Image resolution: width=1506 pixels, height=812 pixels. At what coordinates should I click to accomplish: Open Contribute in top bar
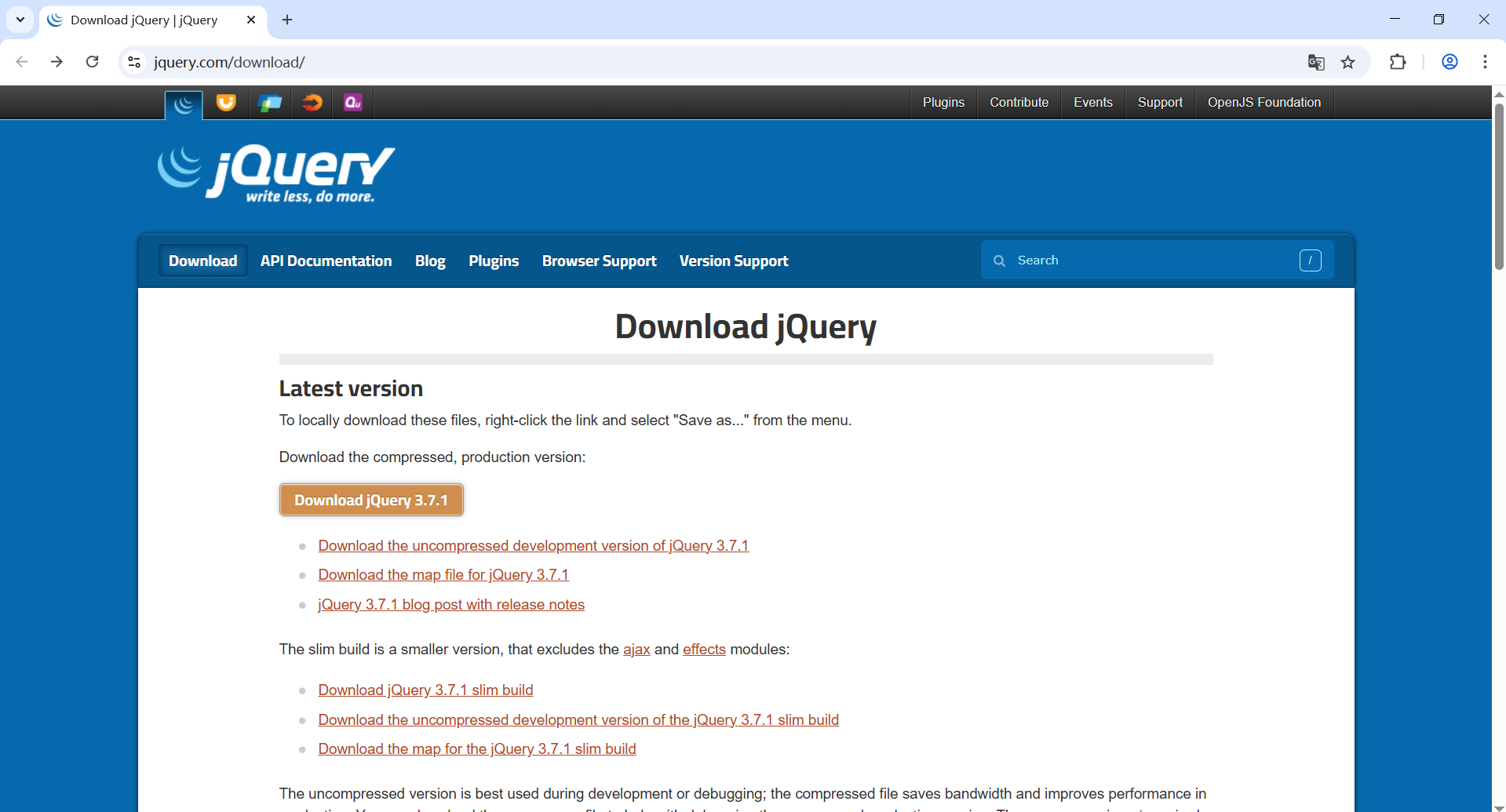(1019, 103)
